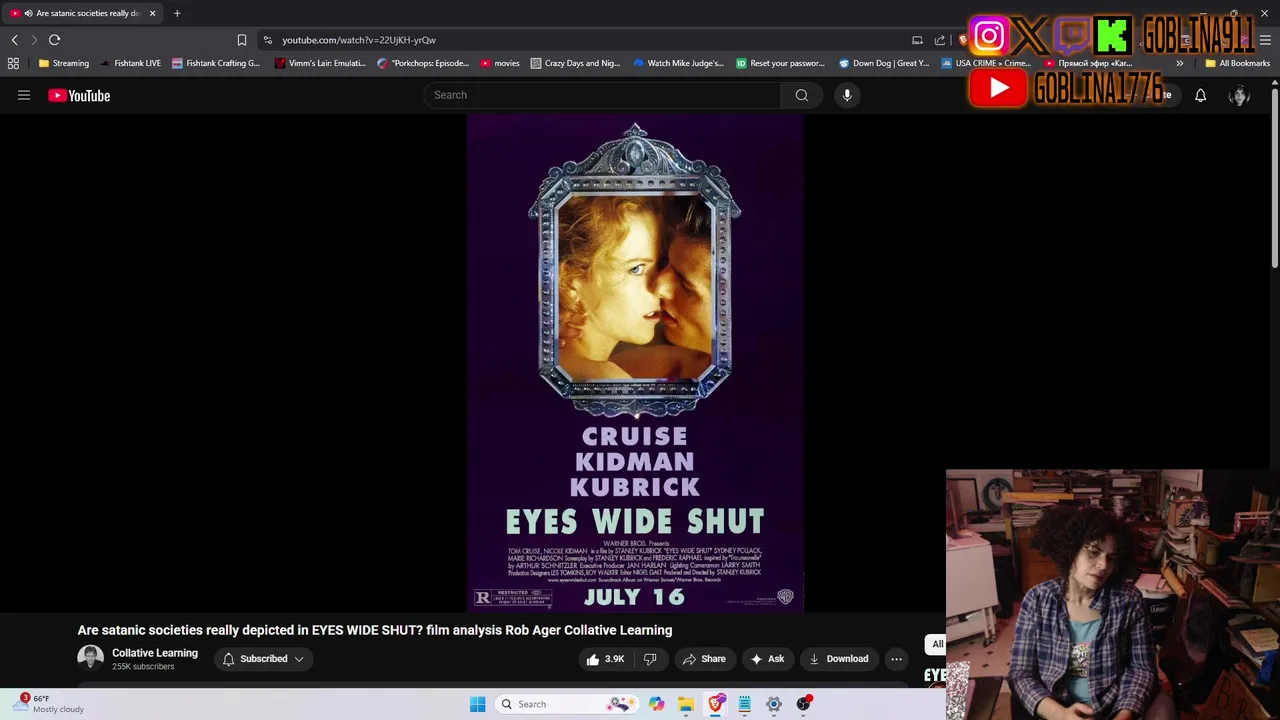Viewport: 1280px width, 720px height.
Task: Open Collative Learning channel name link
Action: point(155,653)
